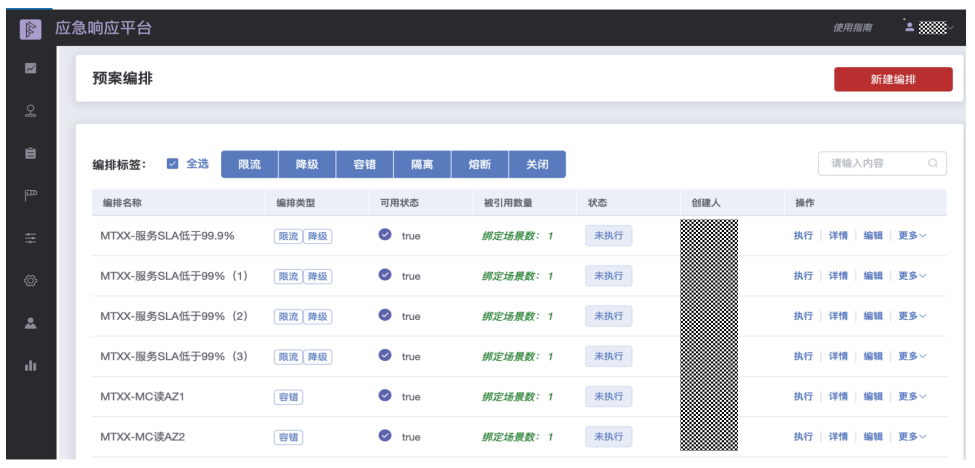The height and width of the screenshot is (468, 975).
Task: Click check icon in MTXX-服务SLA低于99.9% row
Action: [x=385, y=234]
